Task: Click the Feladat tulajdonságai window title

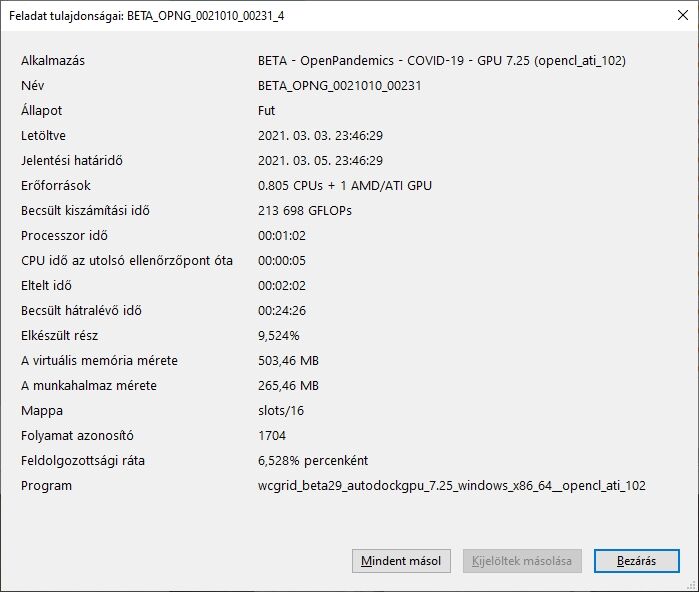Action: tap(147, 16)
